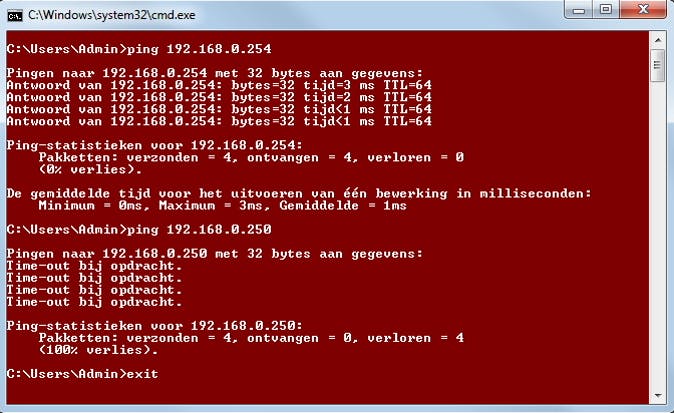Click 'Ping-statistieken voor 192.168.0.254' heading

pyautogui.click(x=154, y=145)
